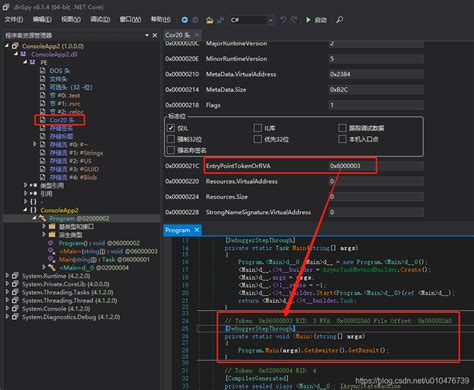Click the navigate back arrow icon

184,20
